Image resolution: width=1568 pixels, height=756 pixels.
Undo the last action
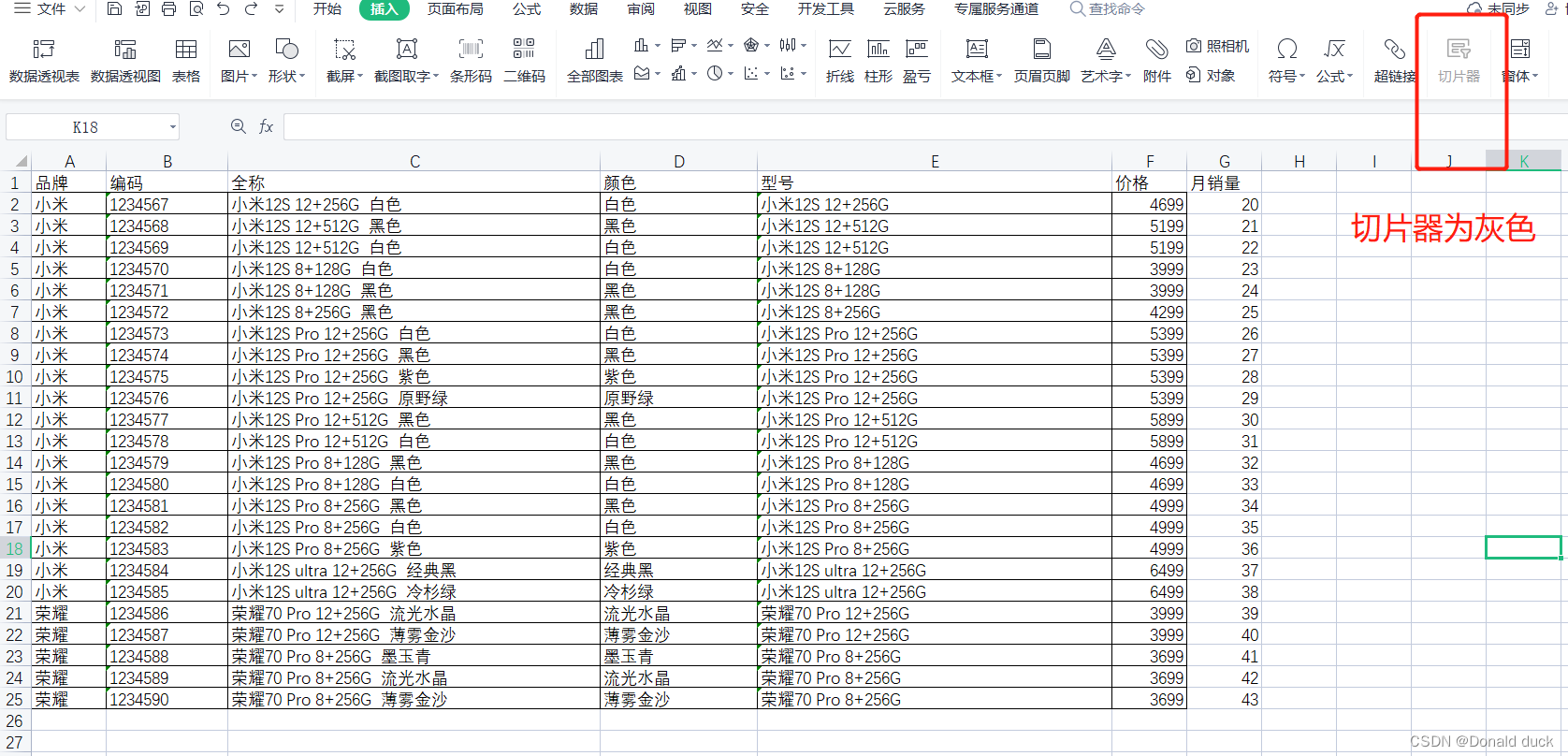[223, 9]
